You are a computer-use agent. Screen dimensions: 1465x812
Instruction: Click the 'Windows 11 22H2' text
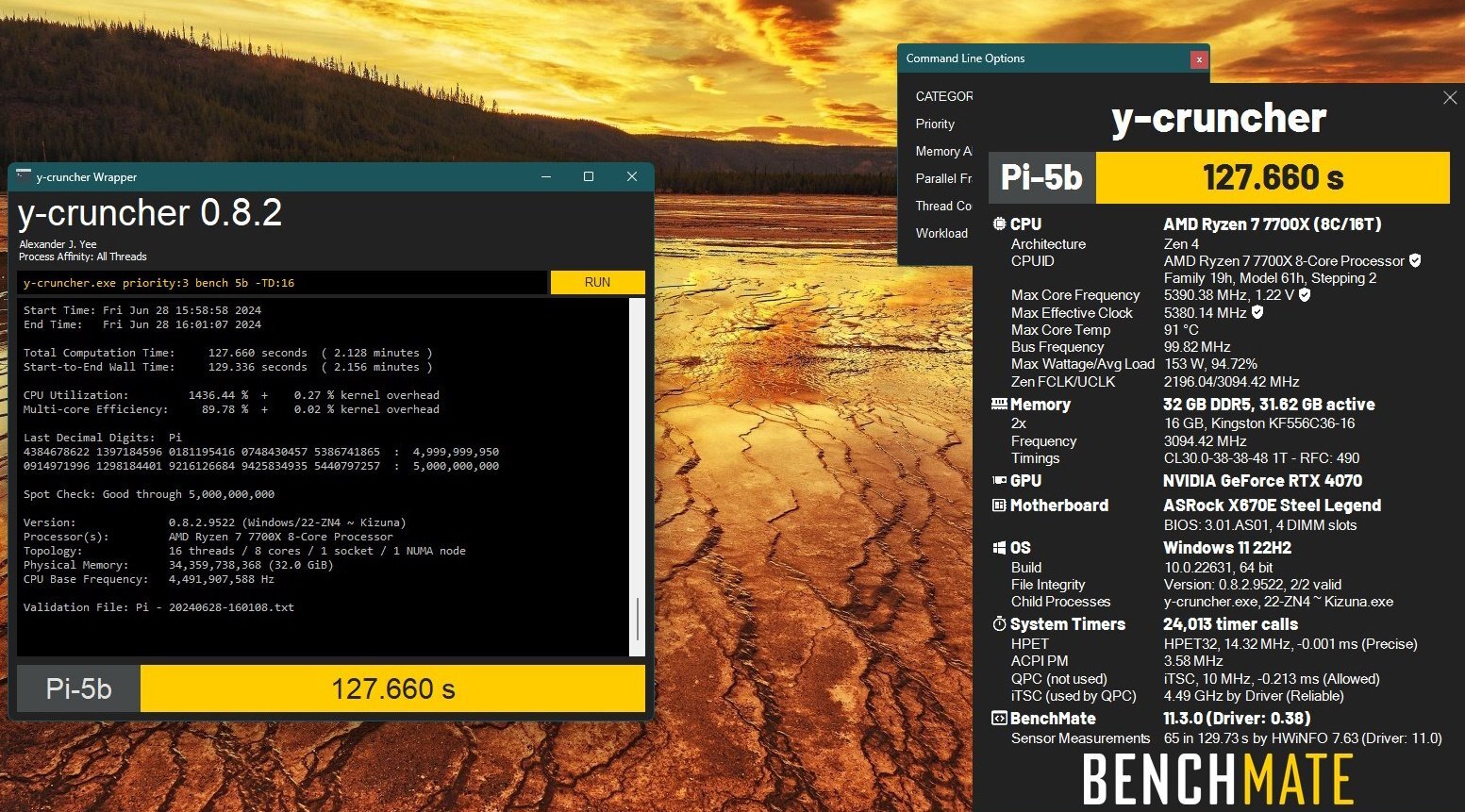1227,548
